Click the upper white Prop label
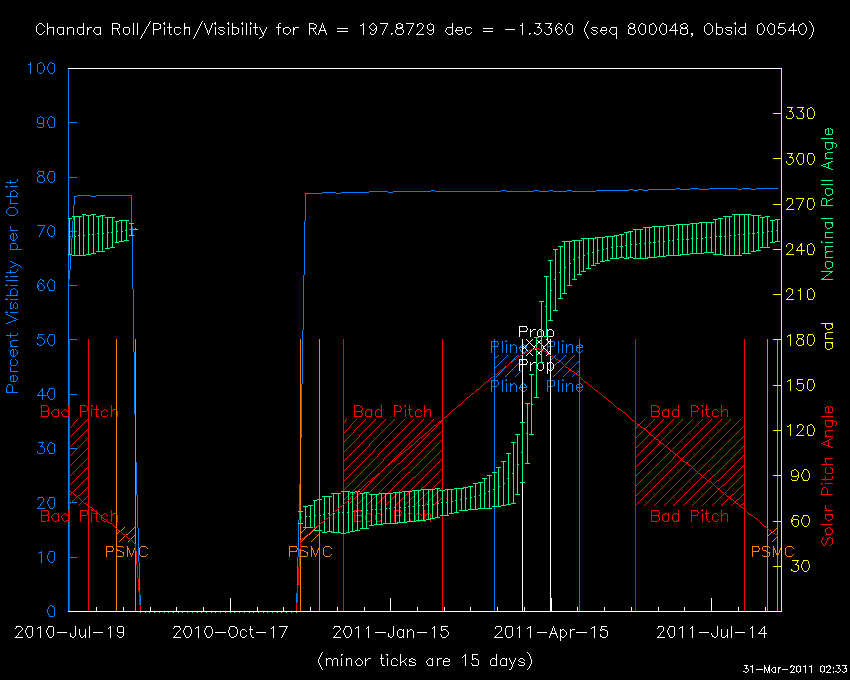 [x=536, y=332]
